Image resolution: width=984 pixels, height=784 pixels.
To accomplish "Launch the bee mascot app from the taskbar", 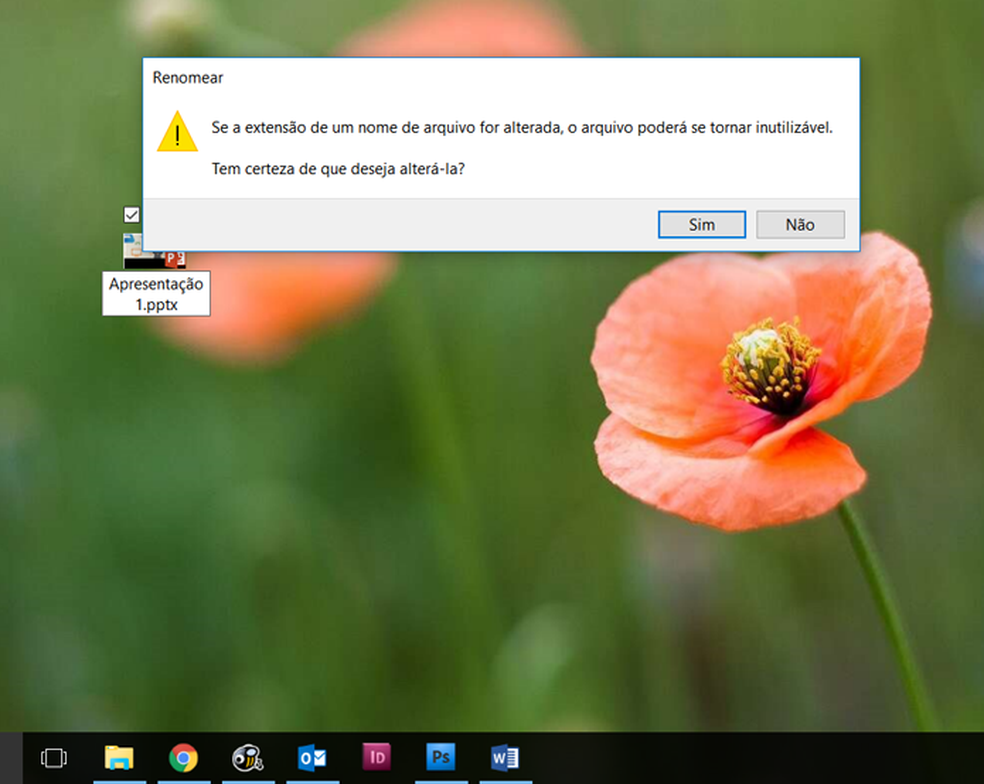I will pyautogui.click(x=248, y=757).
